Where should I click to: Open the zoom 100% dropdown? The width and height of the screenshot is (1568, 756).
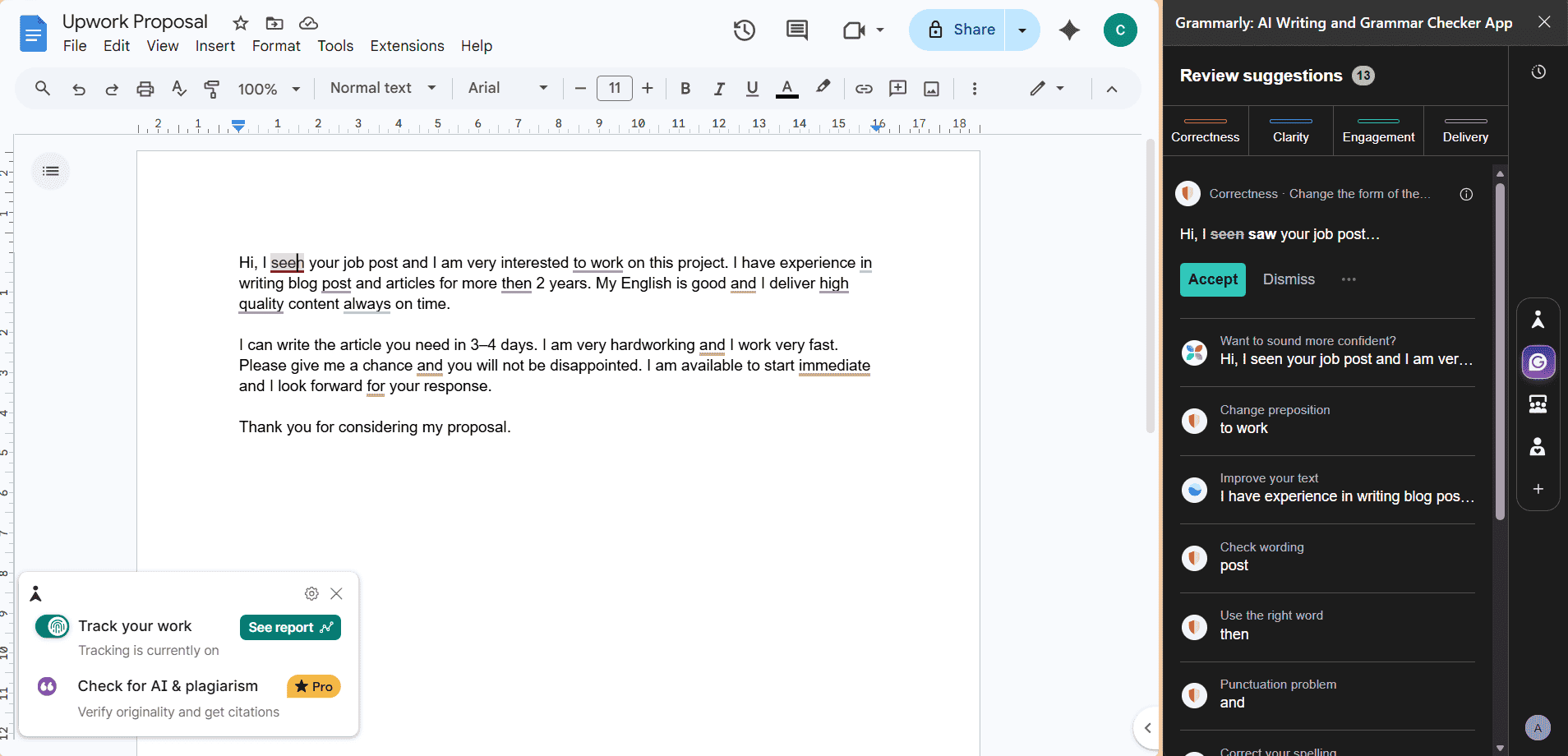(x=269, y=89)
